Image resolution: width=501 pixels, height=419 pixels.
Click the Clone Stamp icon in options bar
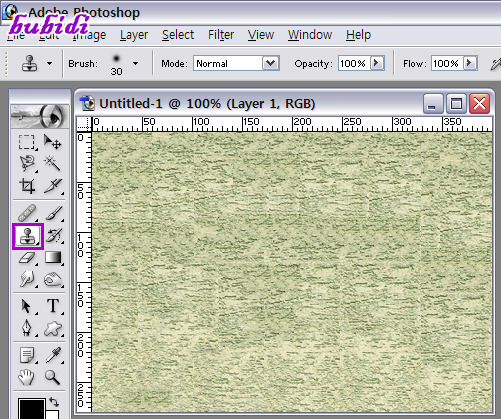pos(29,63)
